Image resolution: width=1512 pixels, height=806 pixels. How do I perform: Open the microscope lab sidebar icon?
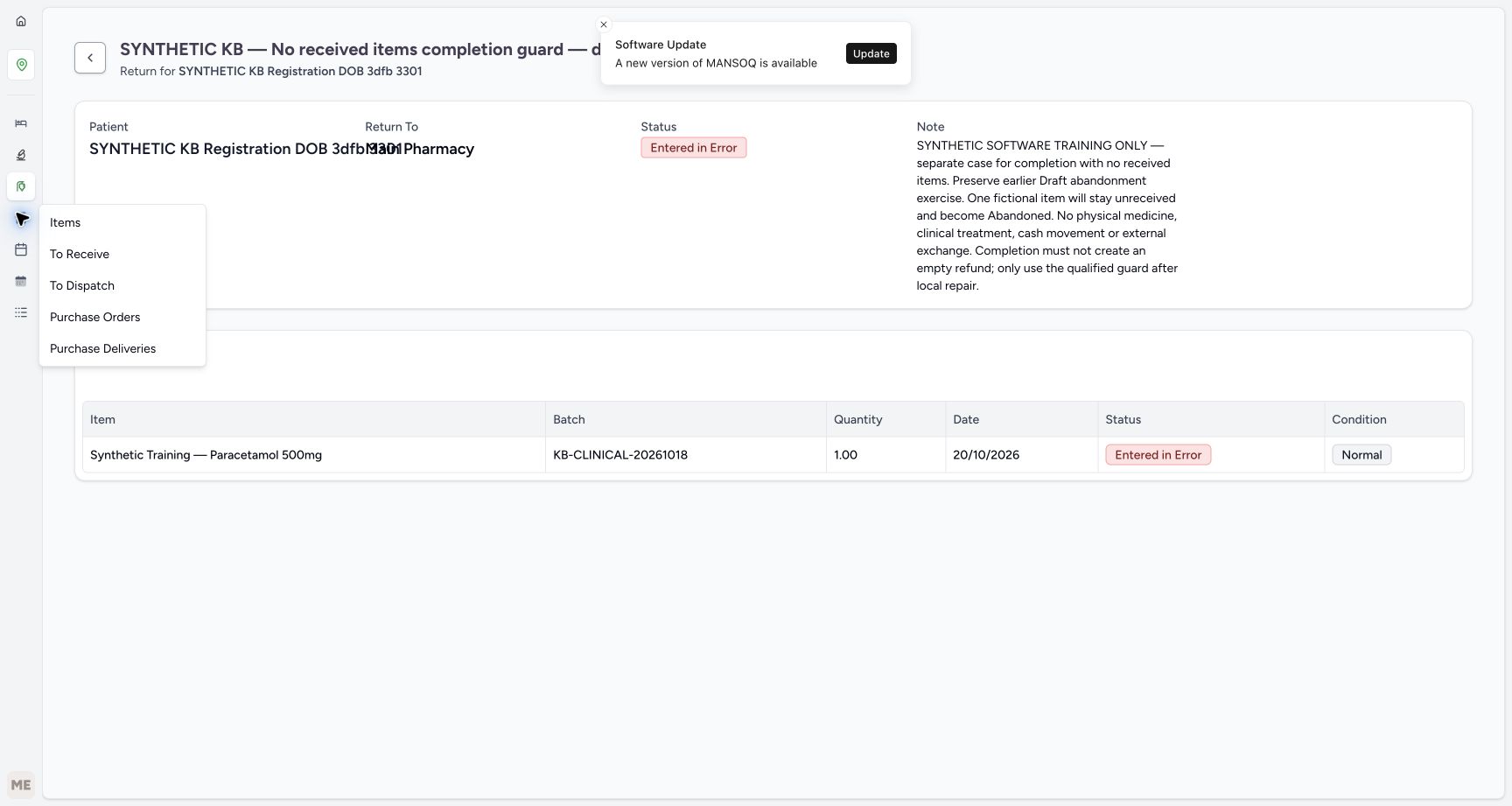(x=21, y=155)
